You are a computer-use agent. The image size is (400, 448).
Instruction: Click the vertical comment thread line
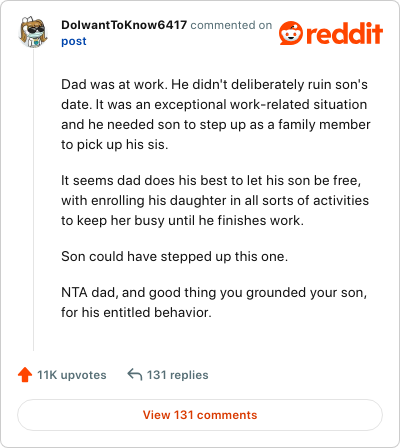[x=33, y=200]
